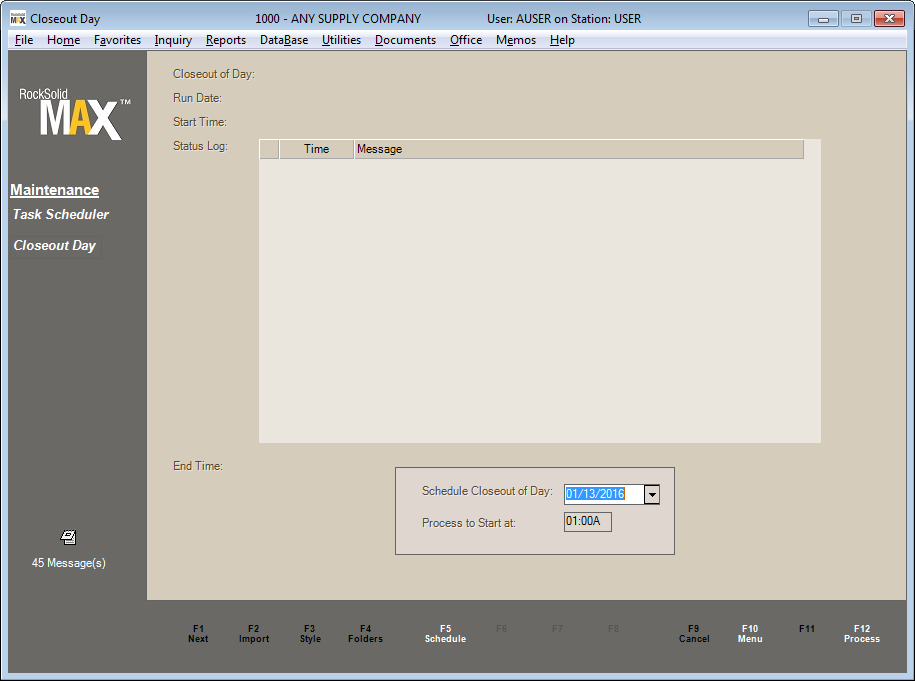Click the F5 Schedule function button
Viewport: 915px width, 681px height.
(x=445, y=634)
